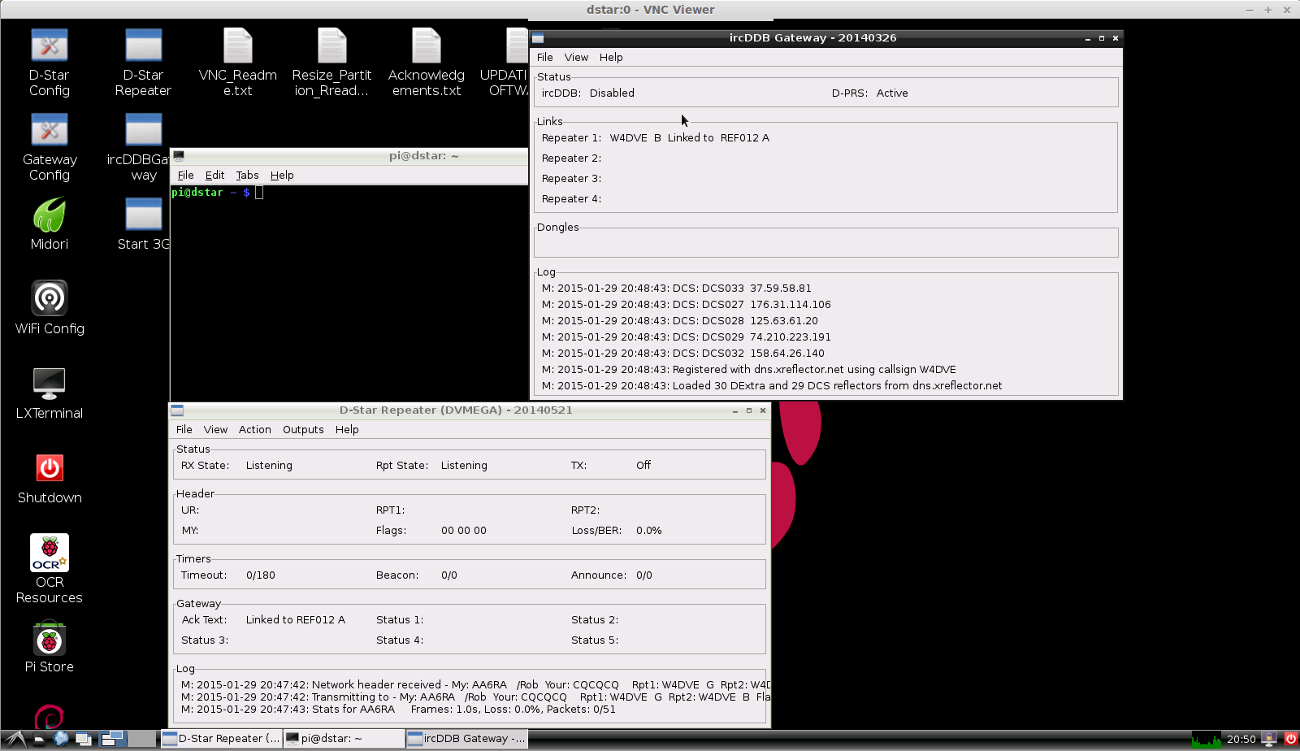Click Ack Text 'Linked to REF012 A'
The height and width of the screenshot is (751, 1300).
click(295, 620)
